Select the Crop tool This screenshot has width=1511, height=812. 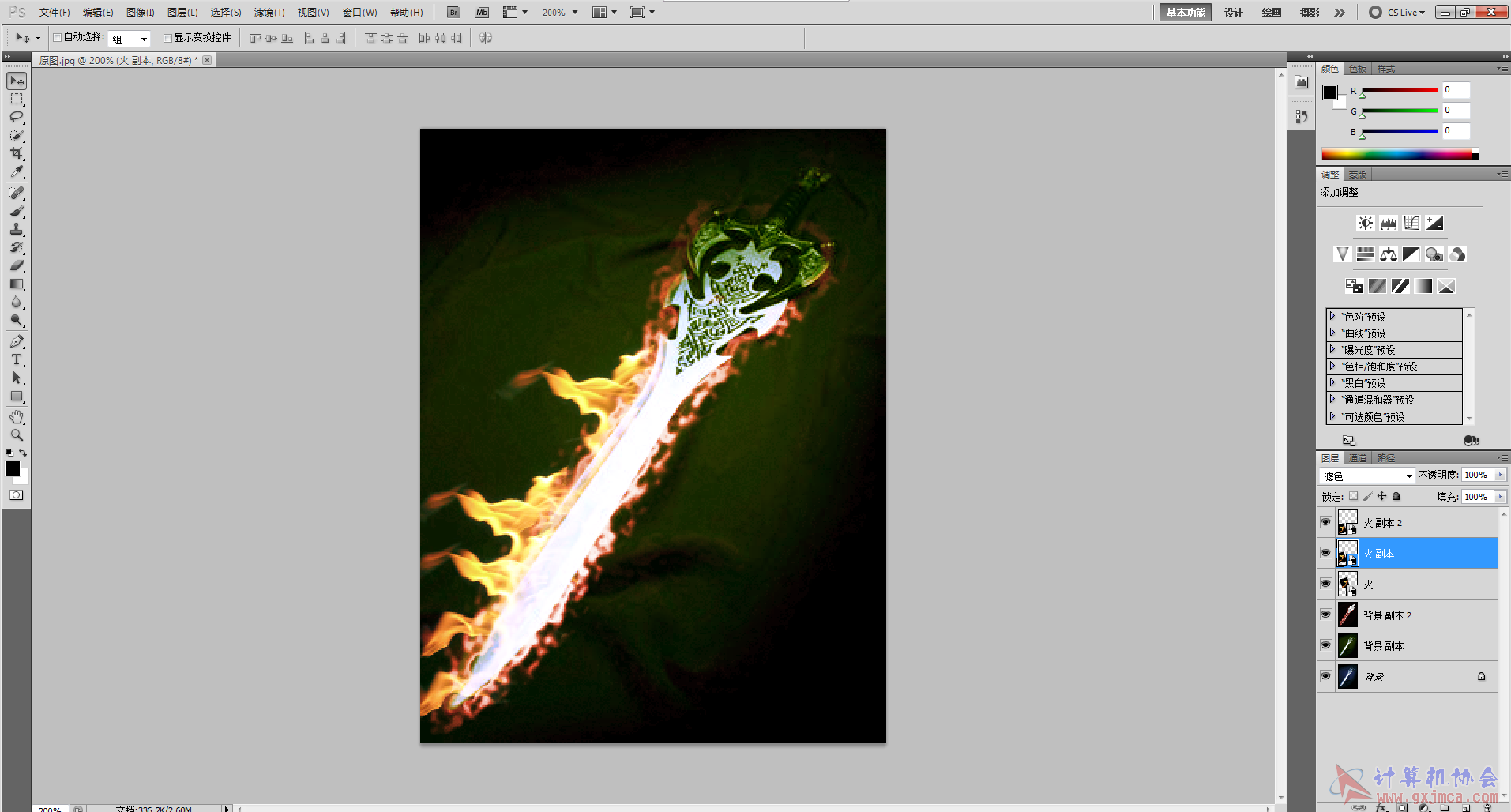[x=17, y=153]
